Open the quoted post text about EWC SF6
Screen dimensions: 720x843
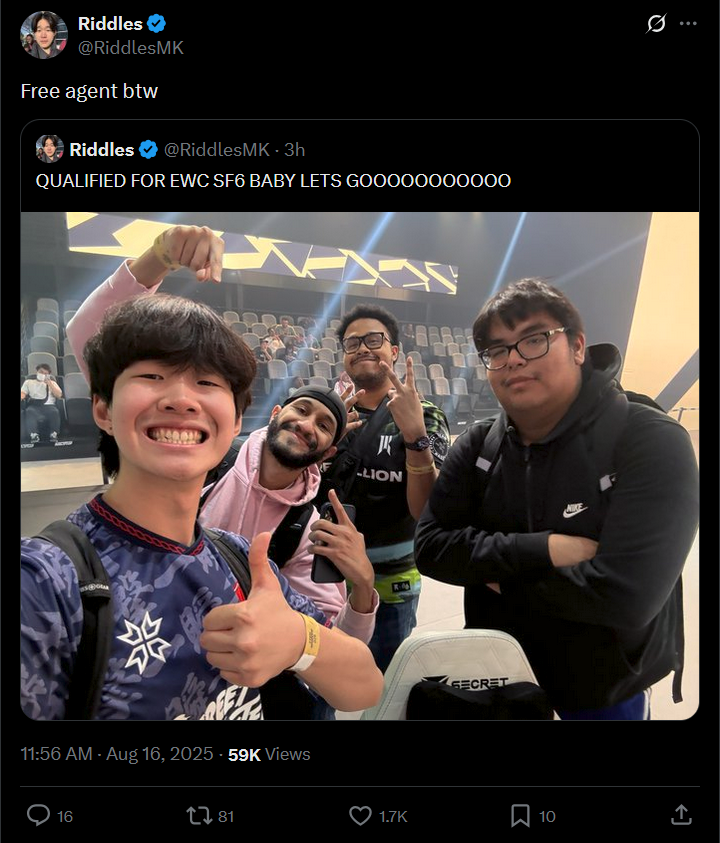pos(273,181)
